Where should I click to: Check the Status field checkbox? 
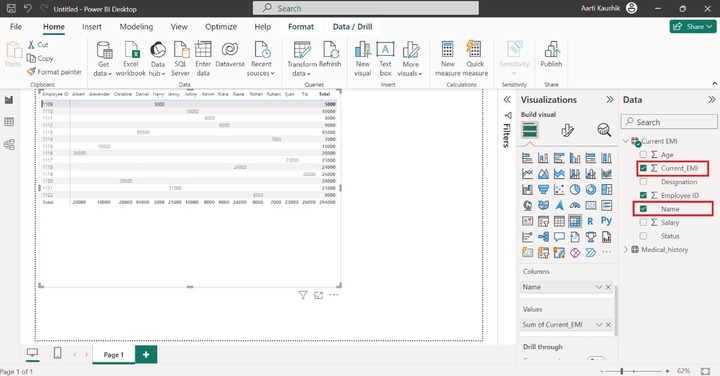pyautogui.click(x=643, y=236)
